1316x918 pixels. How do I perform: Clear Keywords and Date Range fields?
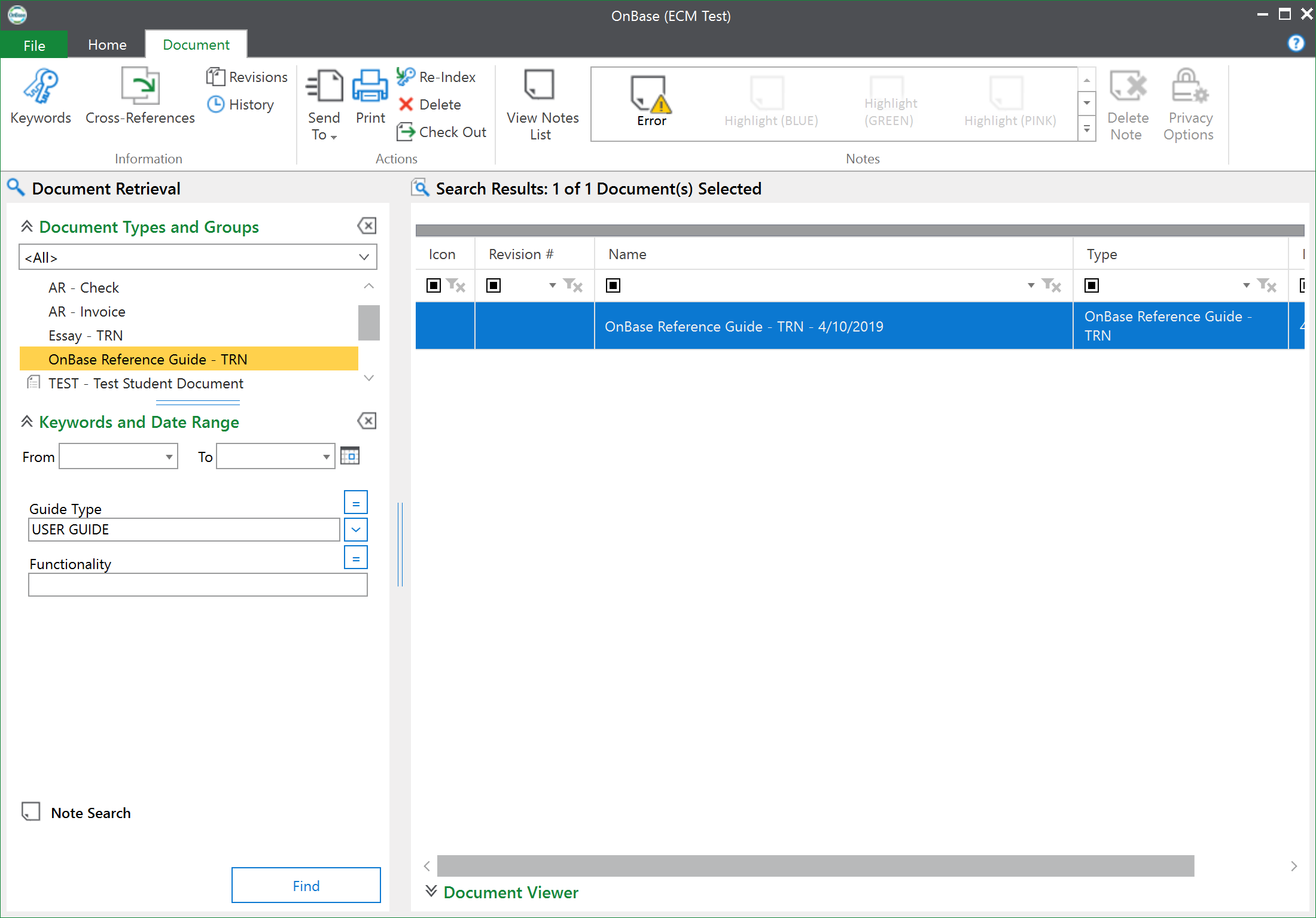[x=367, y=421]
